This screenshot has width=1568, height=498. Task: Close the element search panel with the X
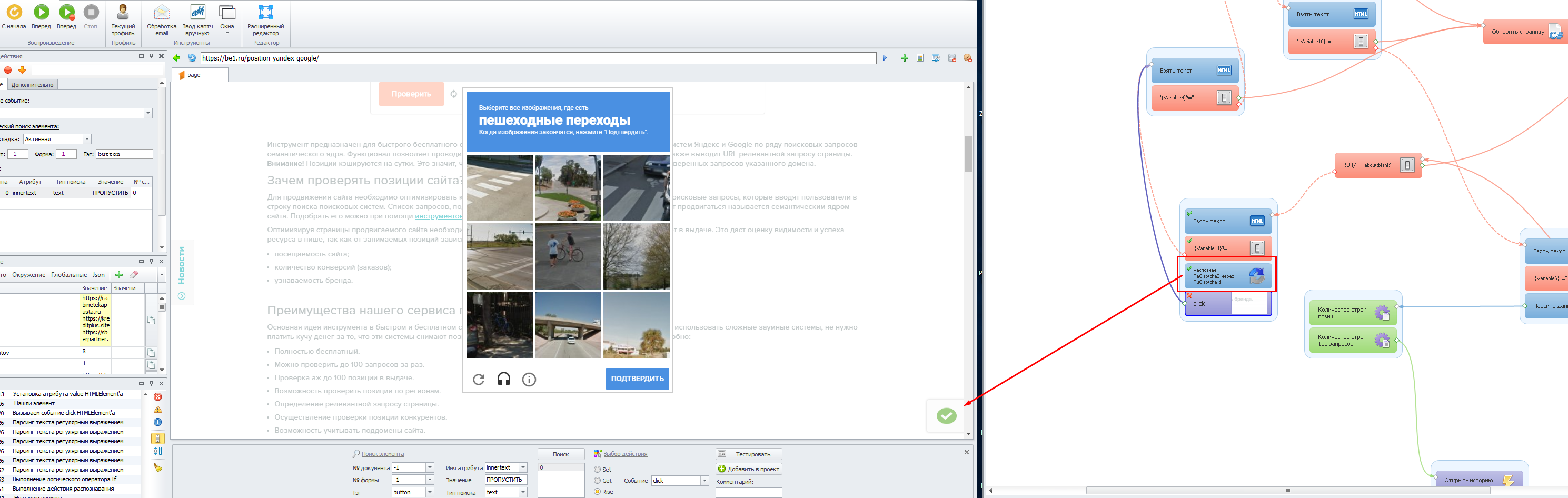point(967,452)
